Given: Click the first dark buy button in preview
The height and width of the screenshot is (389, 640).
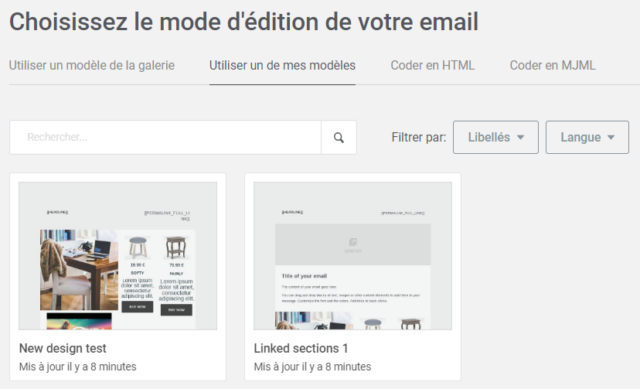Looking at the screenshot, I should point(137,307).
